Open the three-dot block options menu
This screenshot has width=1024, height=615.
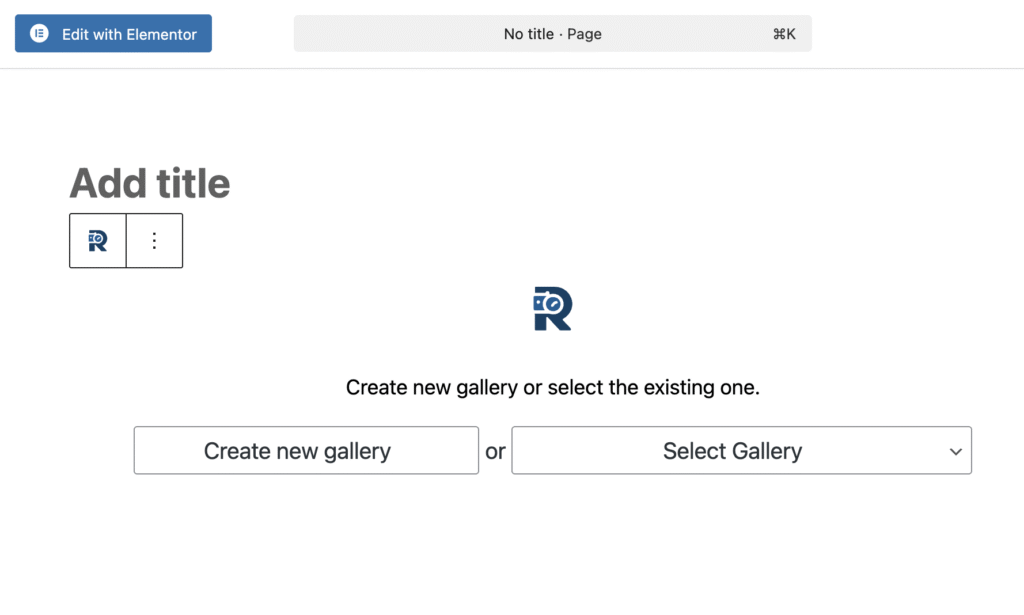click(154, 241)
